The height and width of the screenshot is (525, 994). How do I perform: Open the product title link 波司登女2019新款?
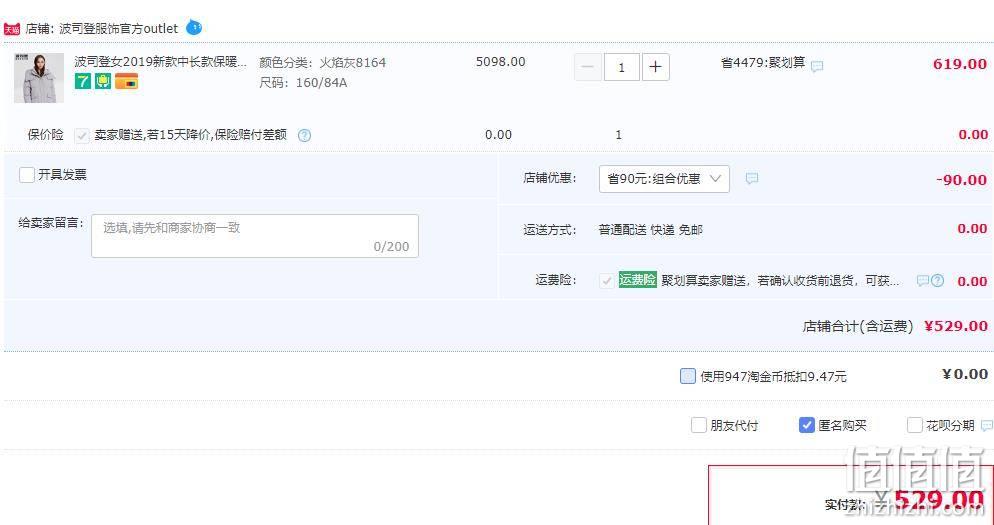160,62
